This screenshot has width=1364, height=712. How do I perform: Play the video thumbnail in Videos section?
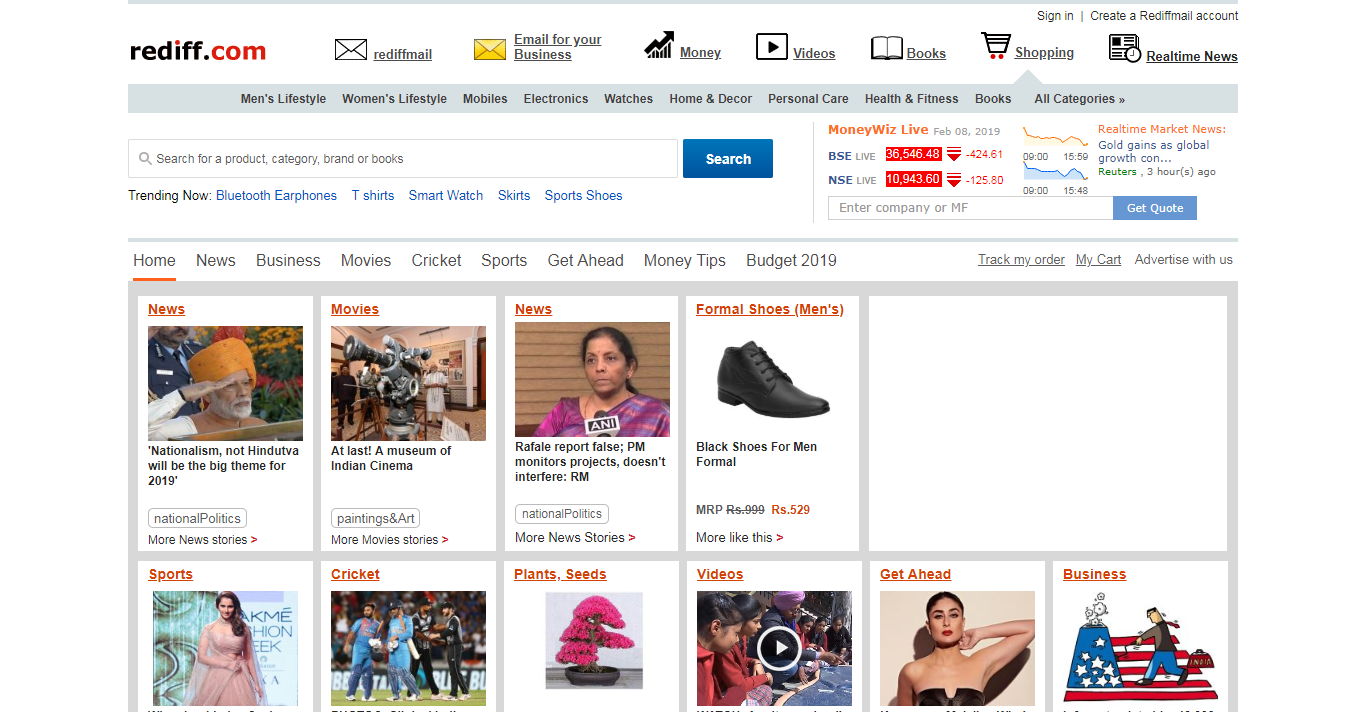point(778,648)
